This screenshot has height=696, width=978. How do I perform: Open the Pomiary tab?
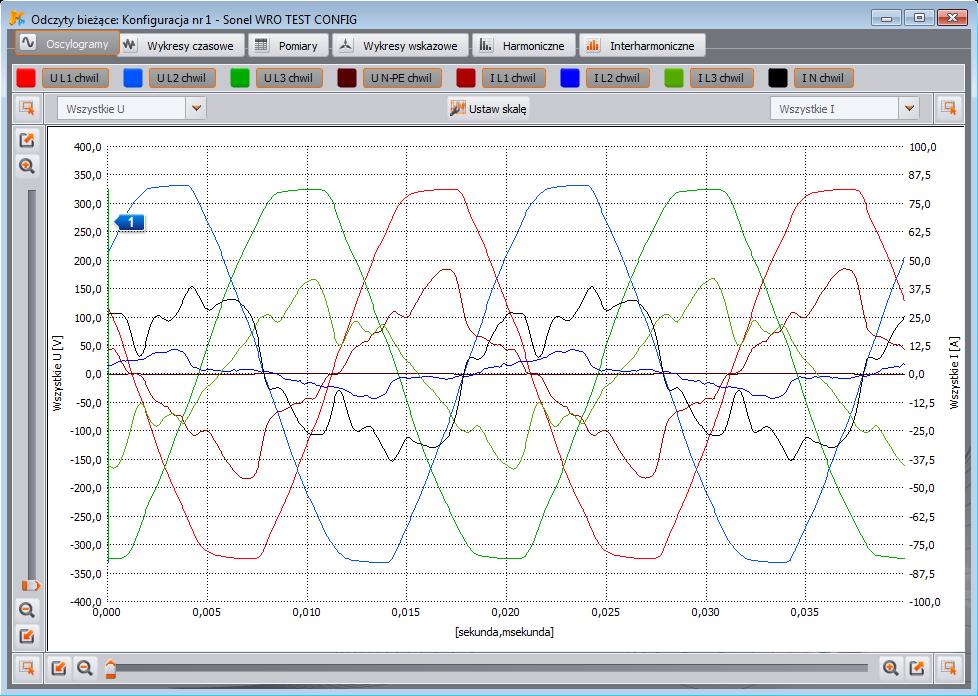(x=289, y=46)
